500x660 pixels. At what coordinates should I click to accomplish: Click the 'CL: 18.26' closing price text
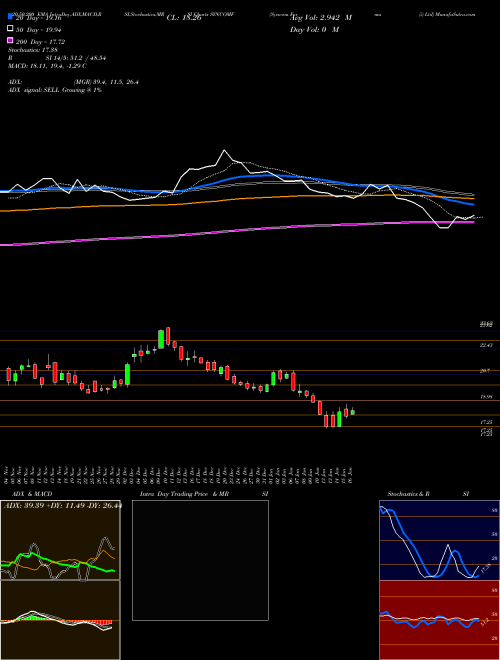(184, 18)
